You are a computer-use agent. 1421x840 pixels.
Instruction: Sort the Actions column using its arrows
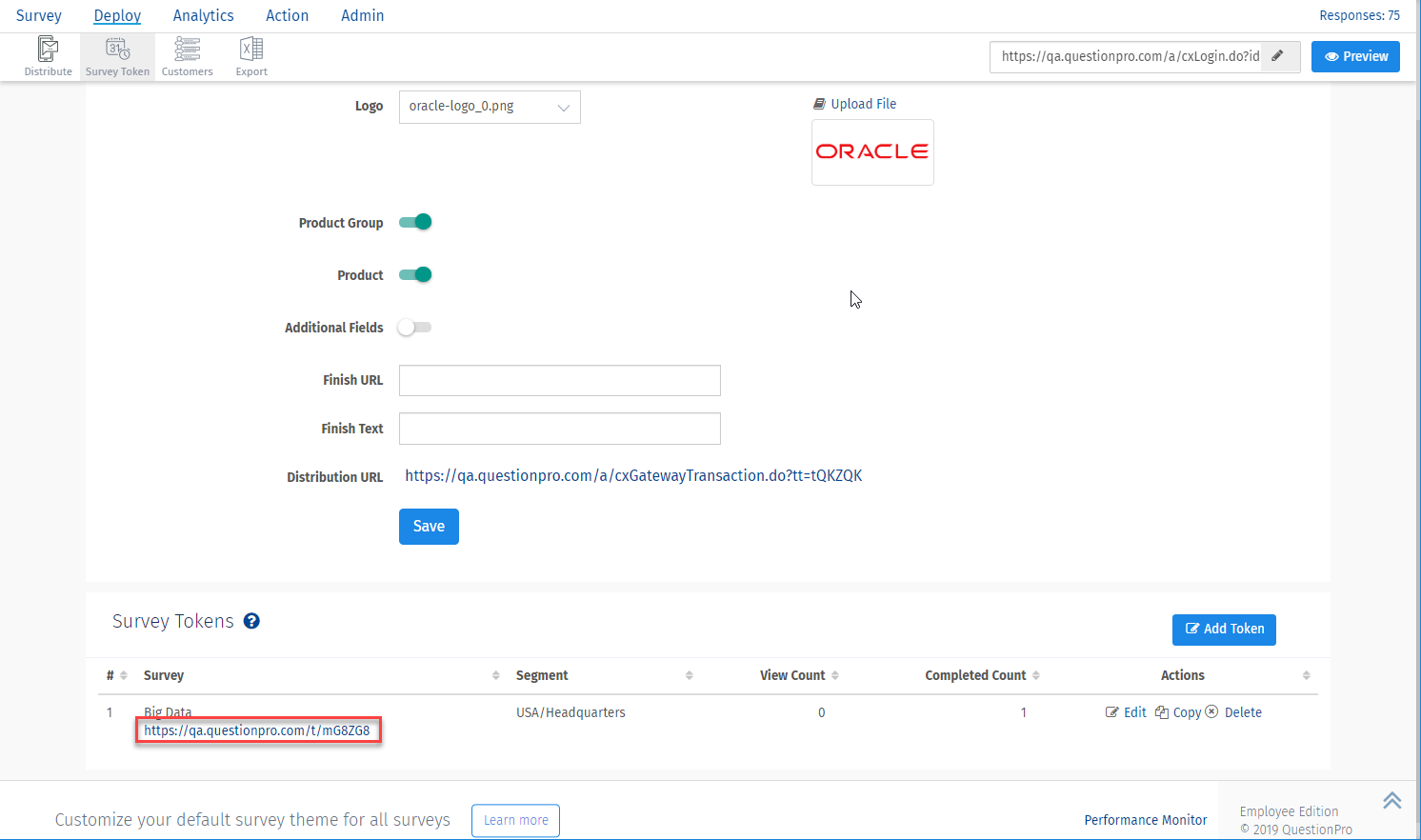pyautogui.click(x=1306, y=675)
